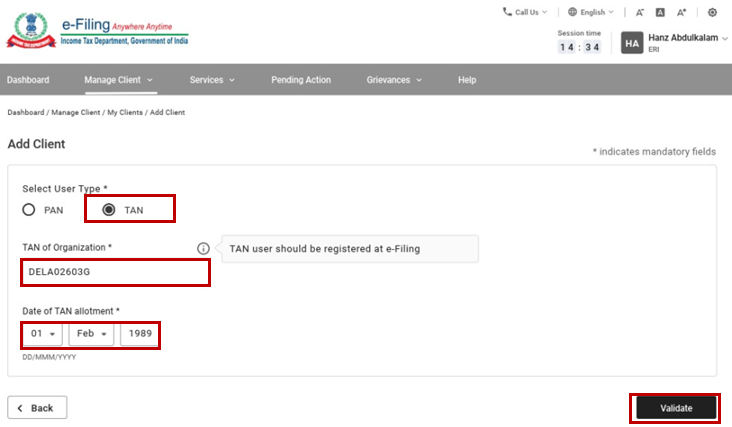This screenshot has height=427, width=732.
Task: Click the HA user avatar
Action: tap(632, 43)
